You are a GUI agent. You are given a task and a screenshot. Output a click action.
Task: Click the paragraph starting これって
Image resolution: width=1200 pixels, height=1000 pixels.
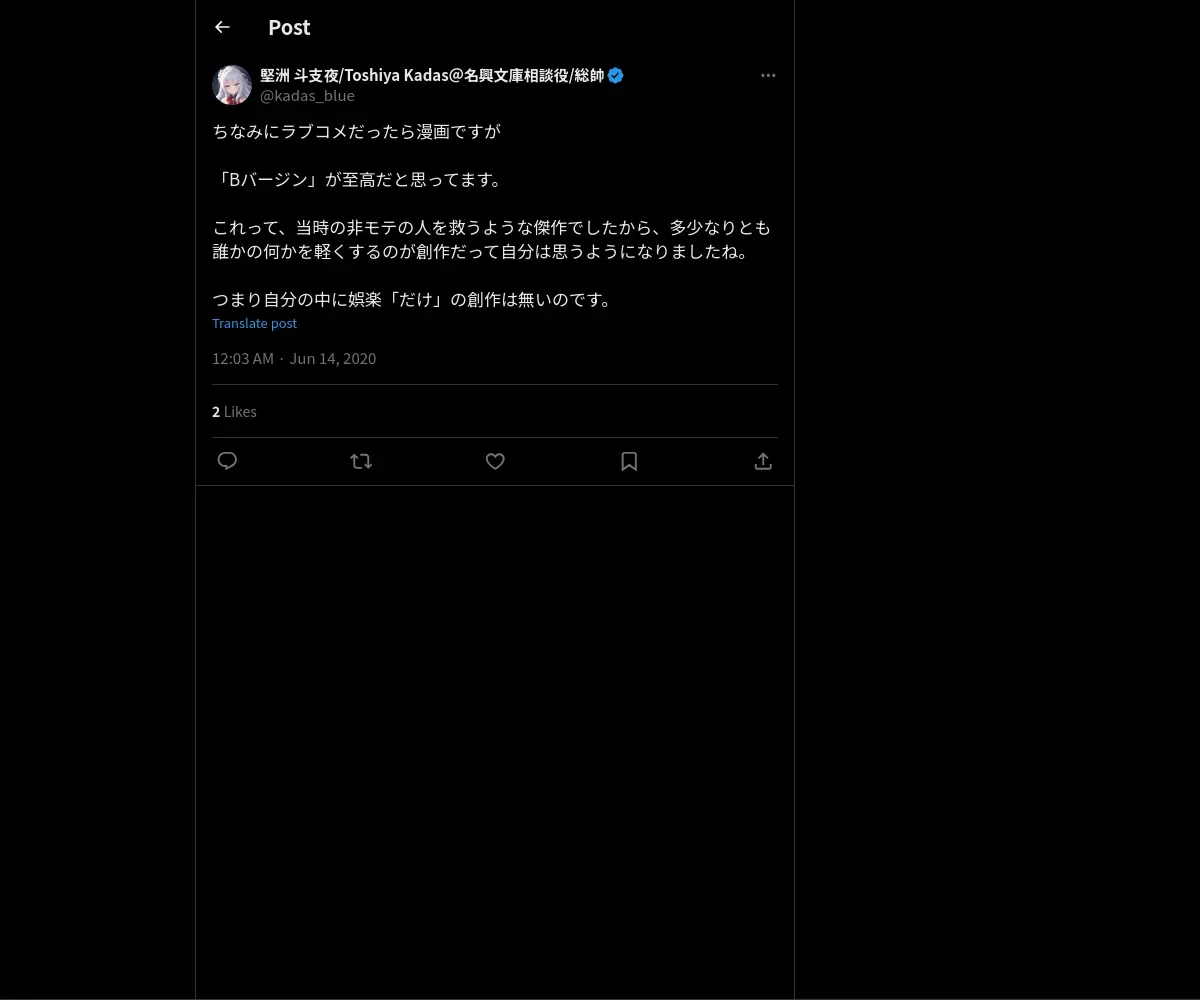pos(492,239)
